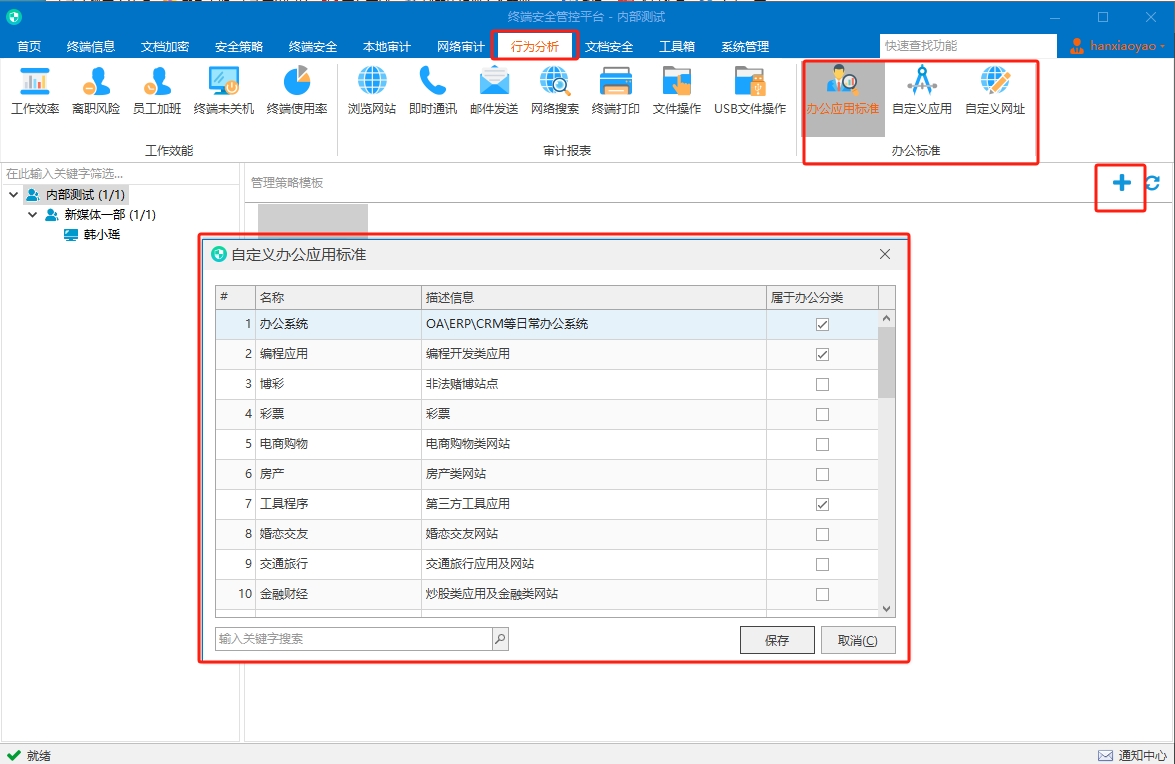Sort by the 属于办公分类 column header

(822, 297)
